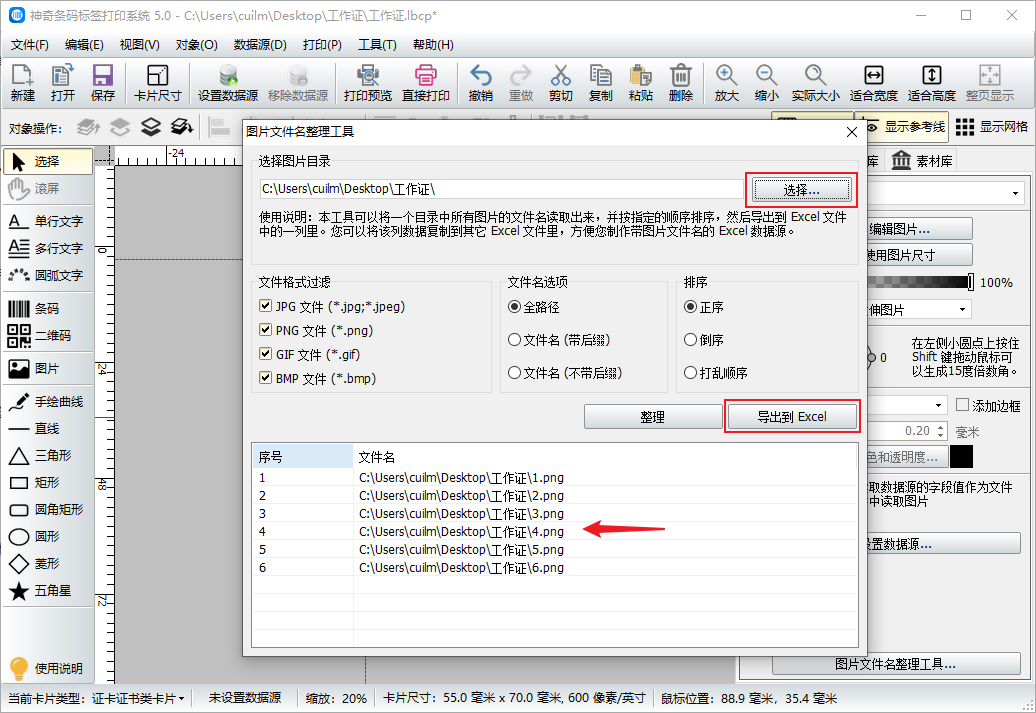This screenshot has height=713, width=1036.
Task: Open the 数据源(D) menu
Action: 260,45
